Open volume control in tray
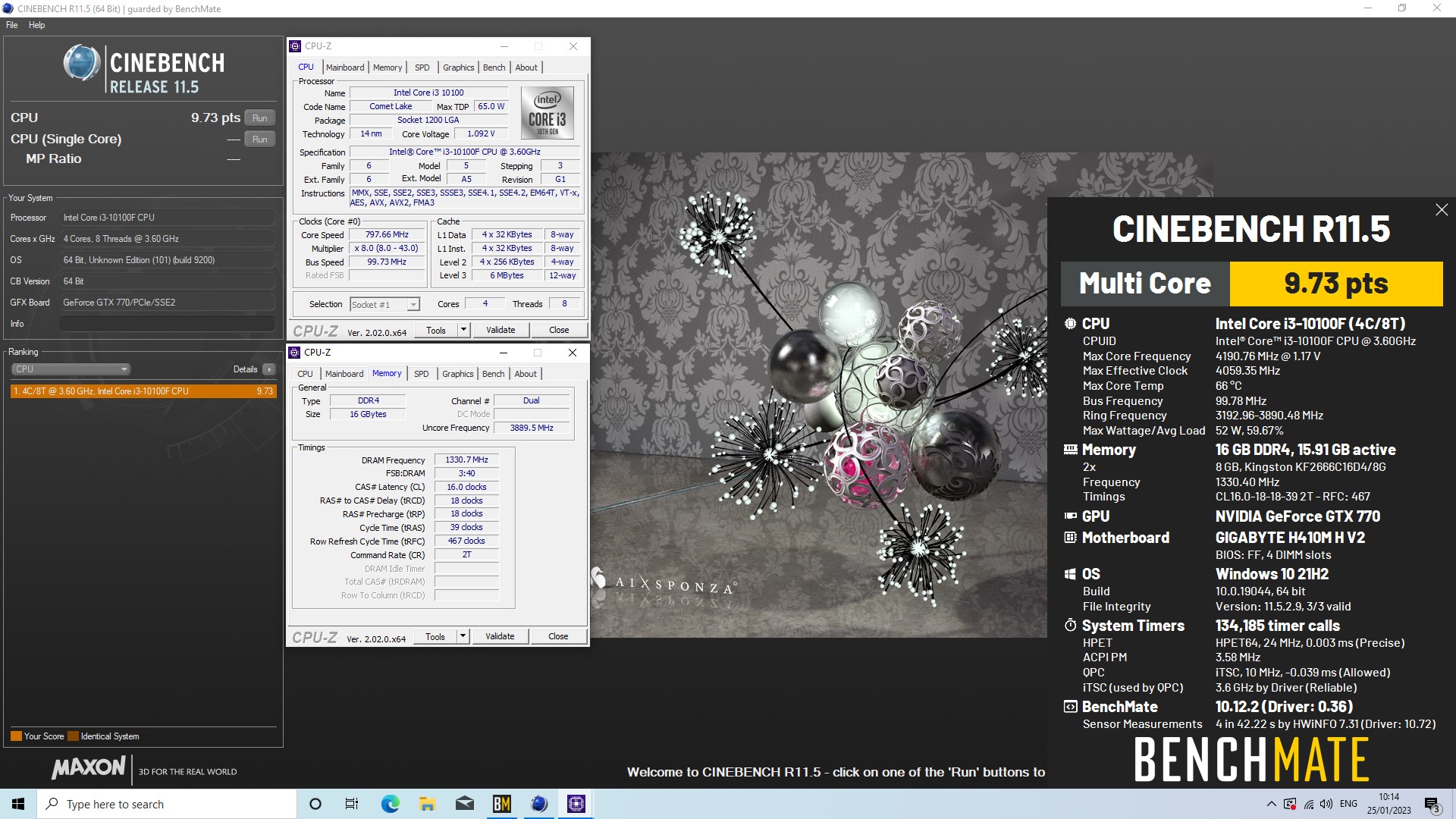The width and height of the screenshot is (1456, 819). 1326,804
